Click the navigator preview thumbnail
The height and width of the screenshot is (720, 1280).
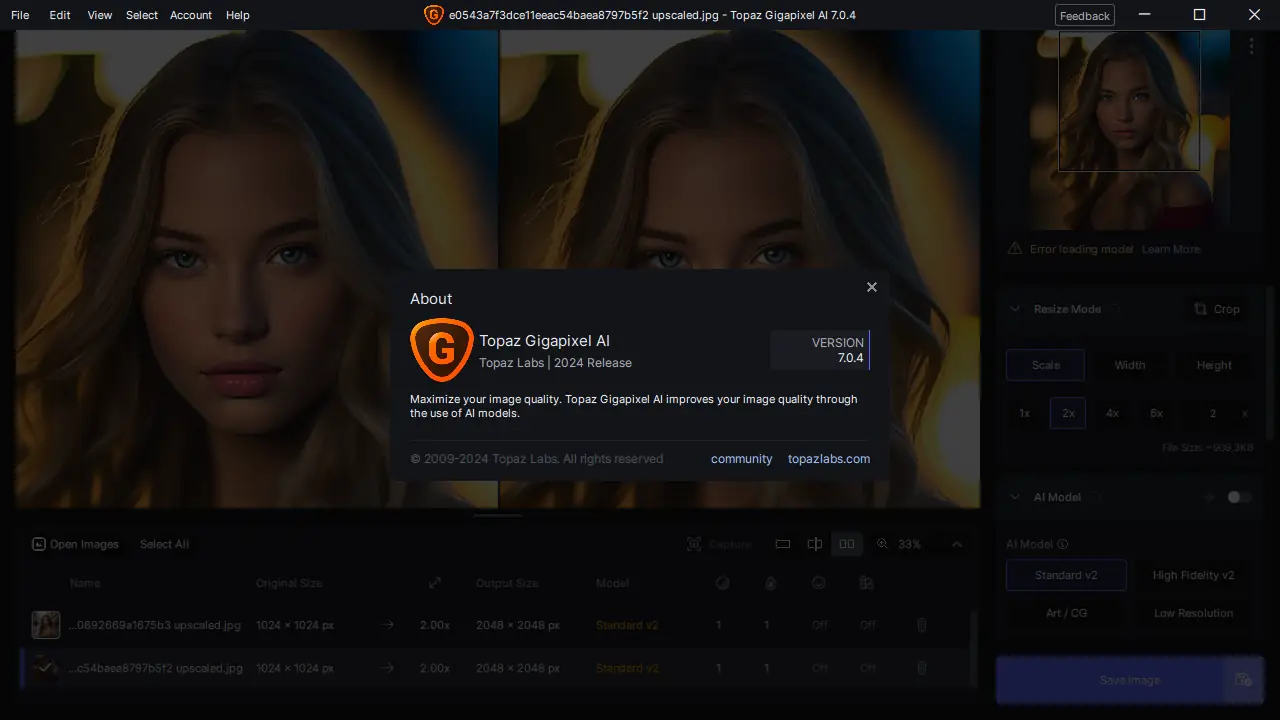(1129, 130)
